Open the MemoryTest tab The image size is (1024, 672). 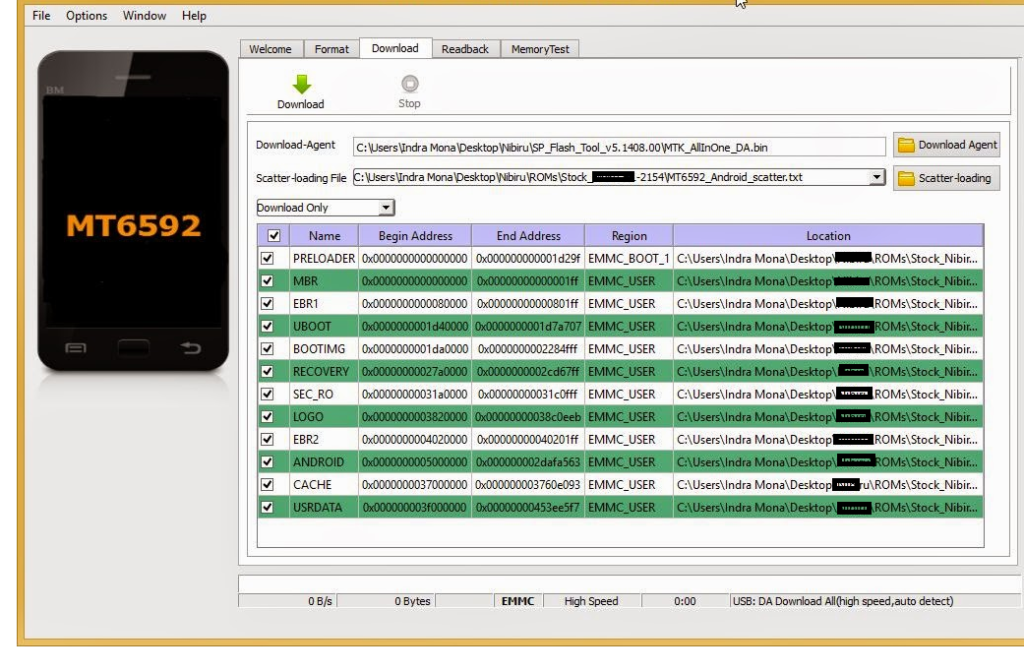coord(539,49)
